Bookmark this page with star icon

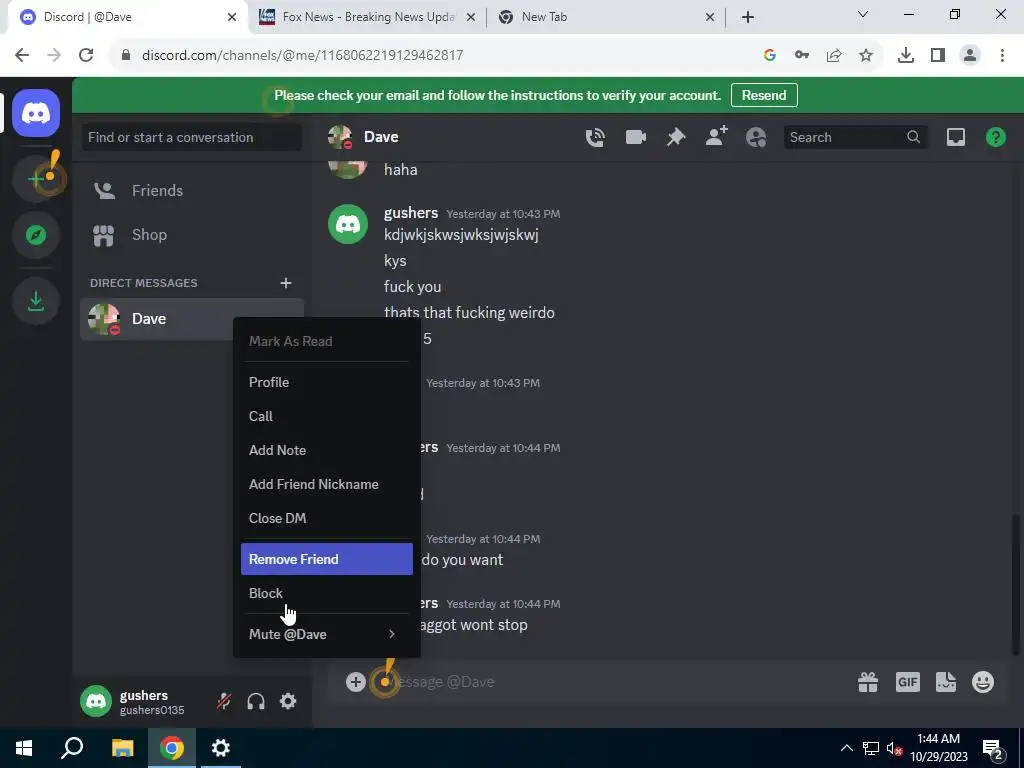[x=865, y=56]
